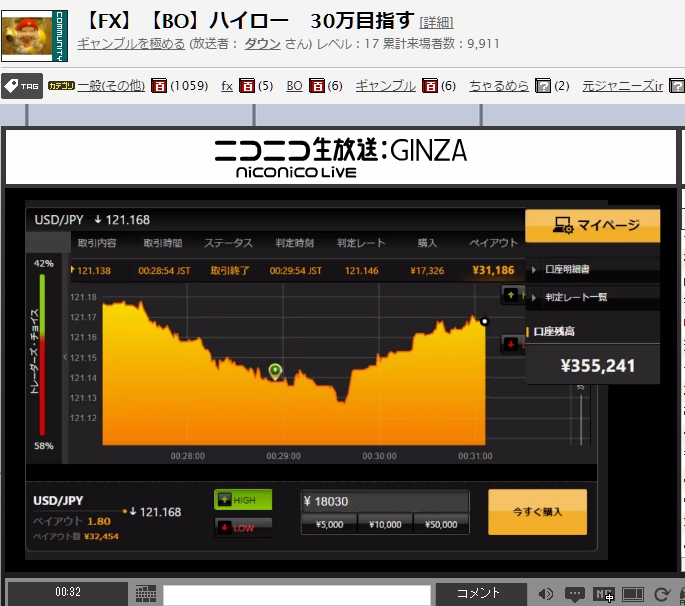This screenshot has height=606, width=685.
Task: Click the 今すぐ購入 buy button
Action: pyautogui.click(x=537, y=512)
